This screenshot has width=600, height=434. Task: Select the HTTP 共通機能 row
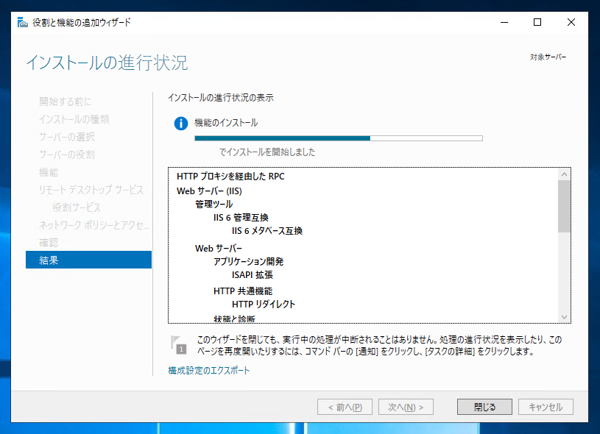(x=243, y=291)
